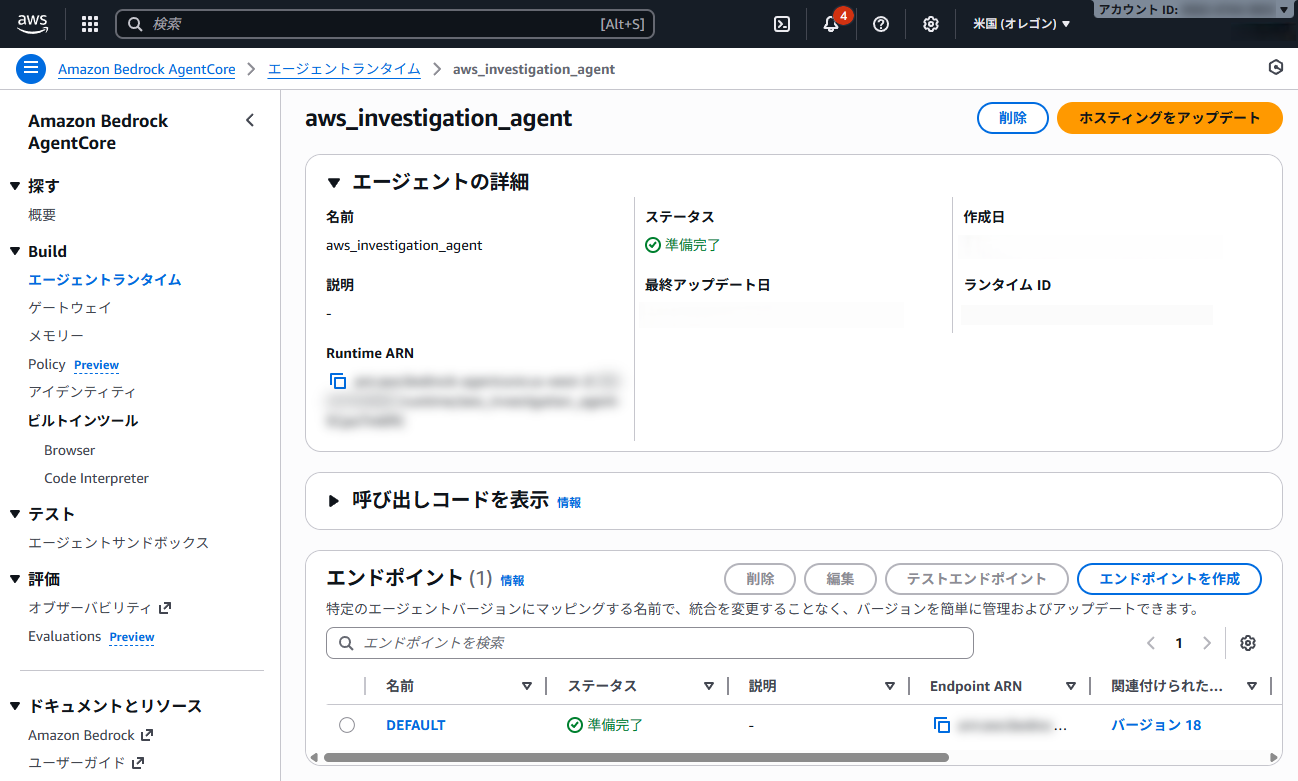This screenshot has width=1298, height=781.
Task: Select the DEFAULT endpoint radio button
Action: tap(347, 724)
